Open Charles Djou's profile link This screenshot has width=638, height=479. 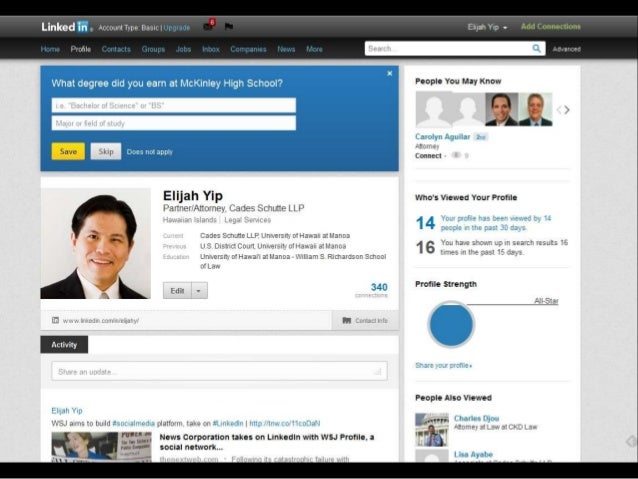[x=476, y=418]
